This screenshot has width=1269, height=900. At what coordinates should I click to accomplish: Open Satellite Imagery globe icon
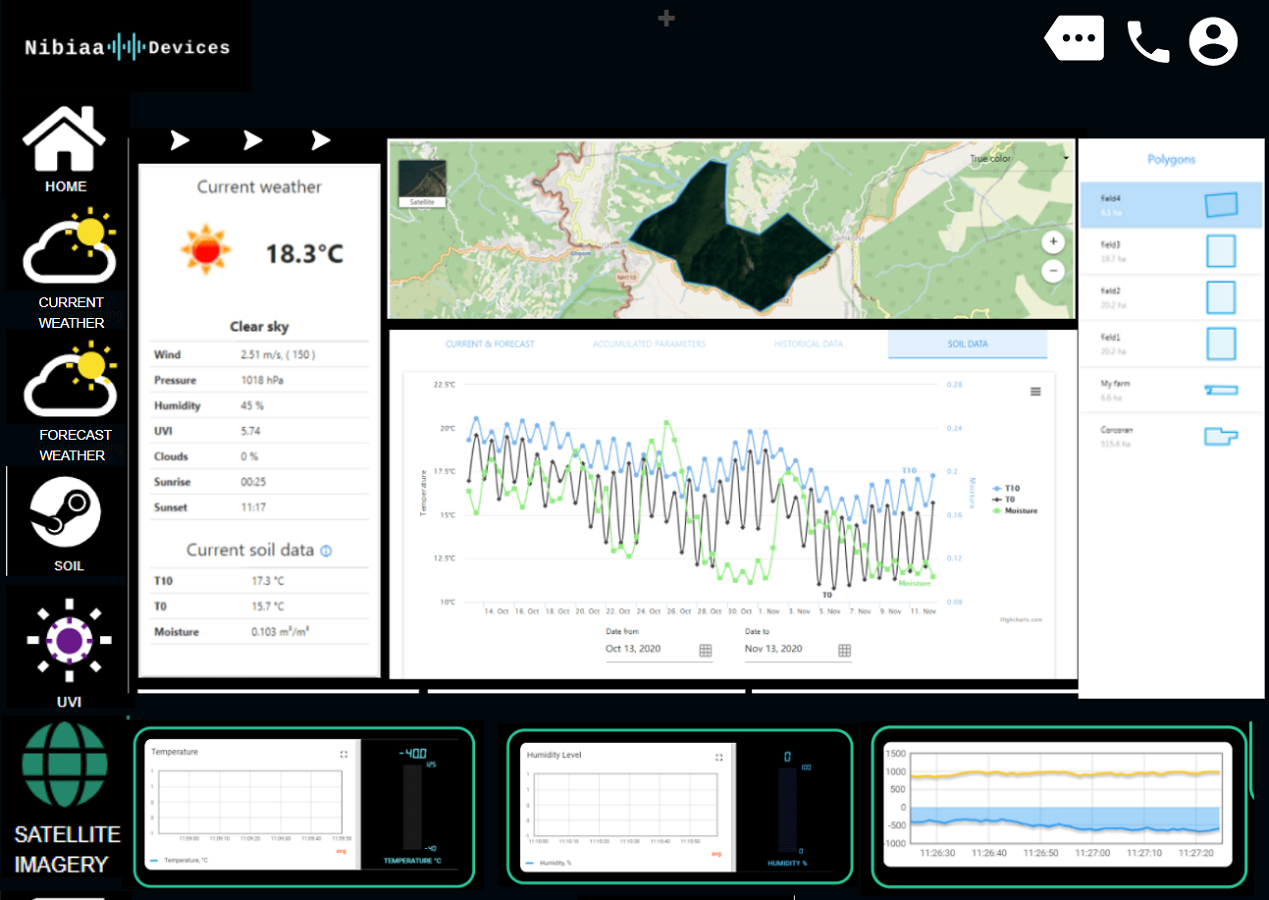click(x=65, y=765)
